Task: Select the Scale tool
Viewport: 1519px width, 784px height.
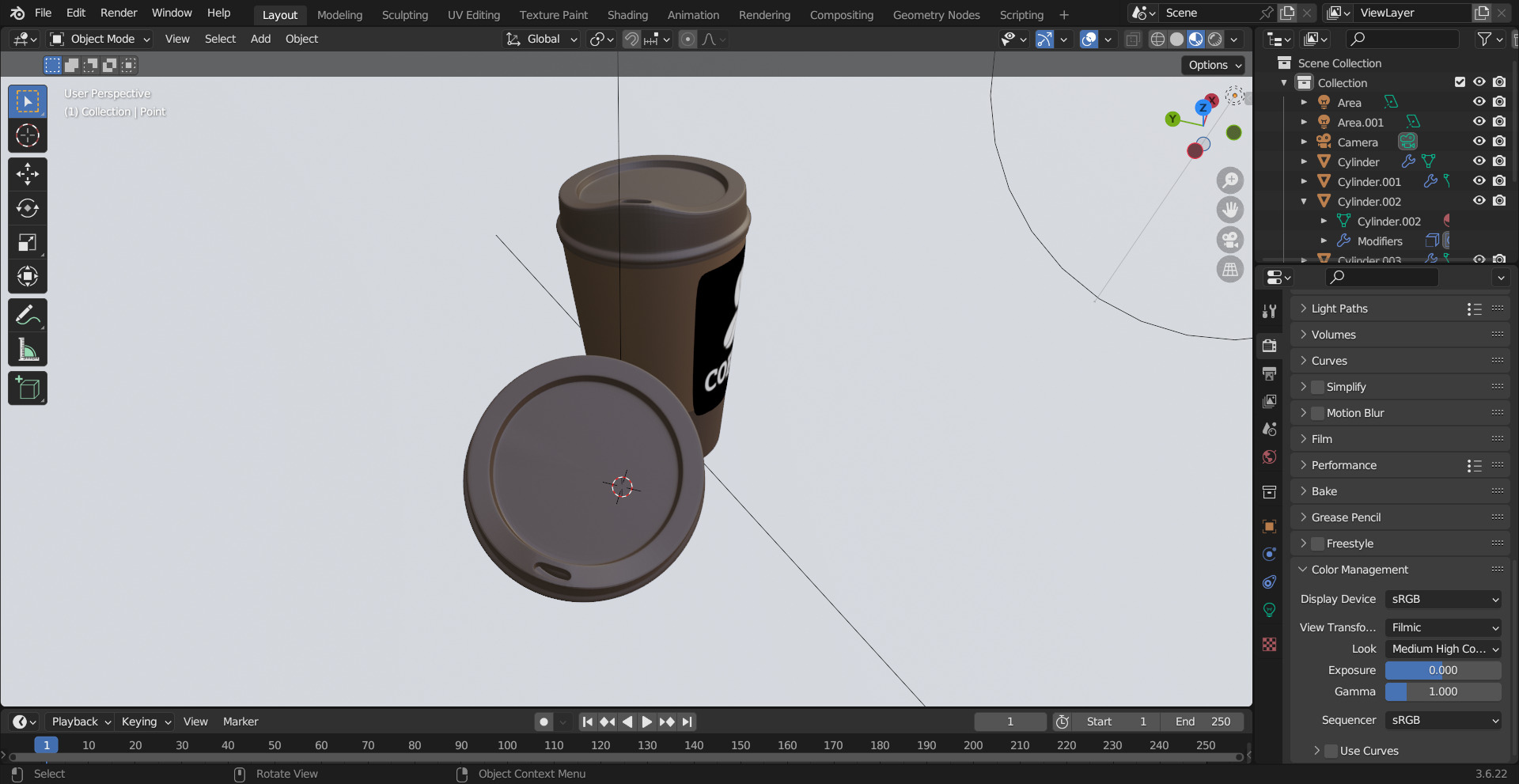Action: click(28, 242)
